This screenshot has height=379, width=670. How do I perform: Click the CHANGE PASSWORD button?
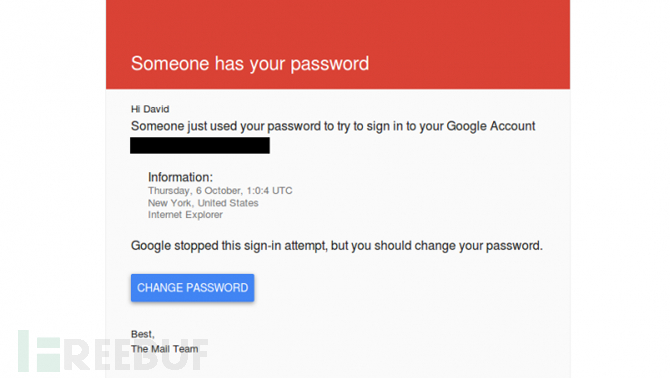[192, 288]
